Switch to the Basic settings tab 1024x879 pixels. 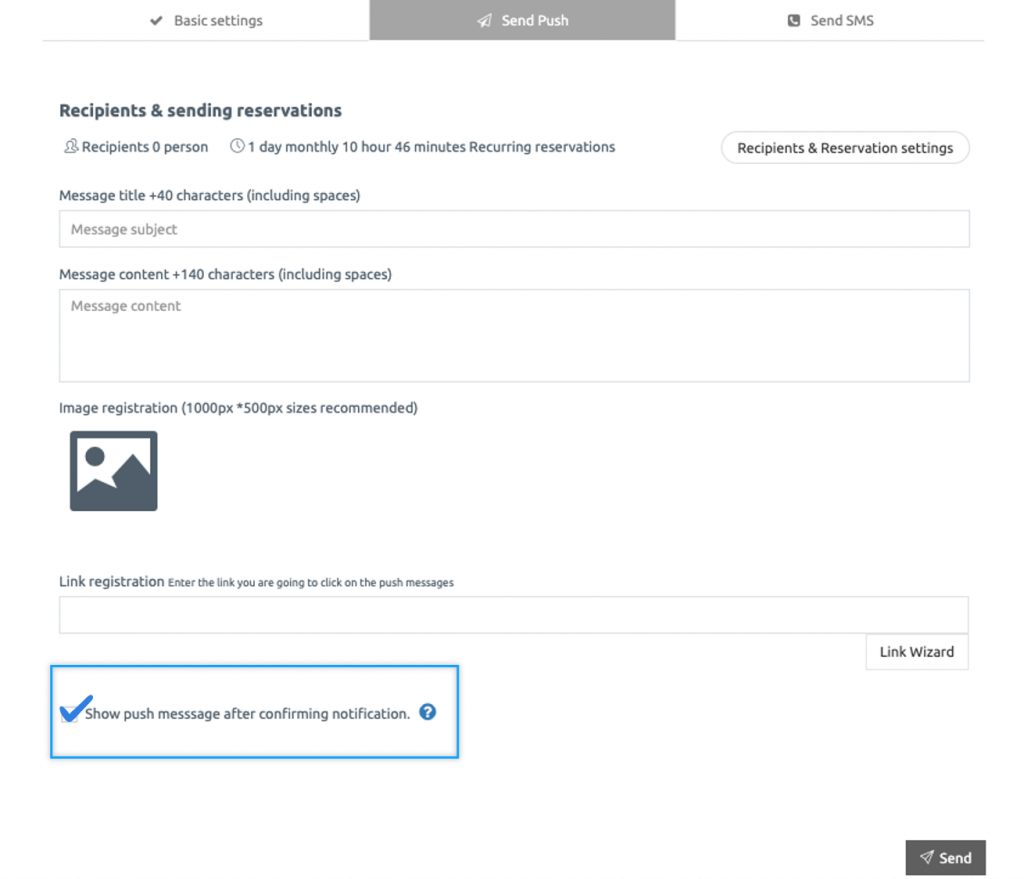tap(205, 20)
